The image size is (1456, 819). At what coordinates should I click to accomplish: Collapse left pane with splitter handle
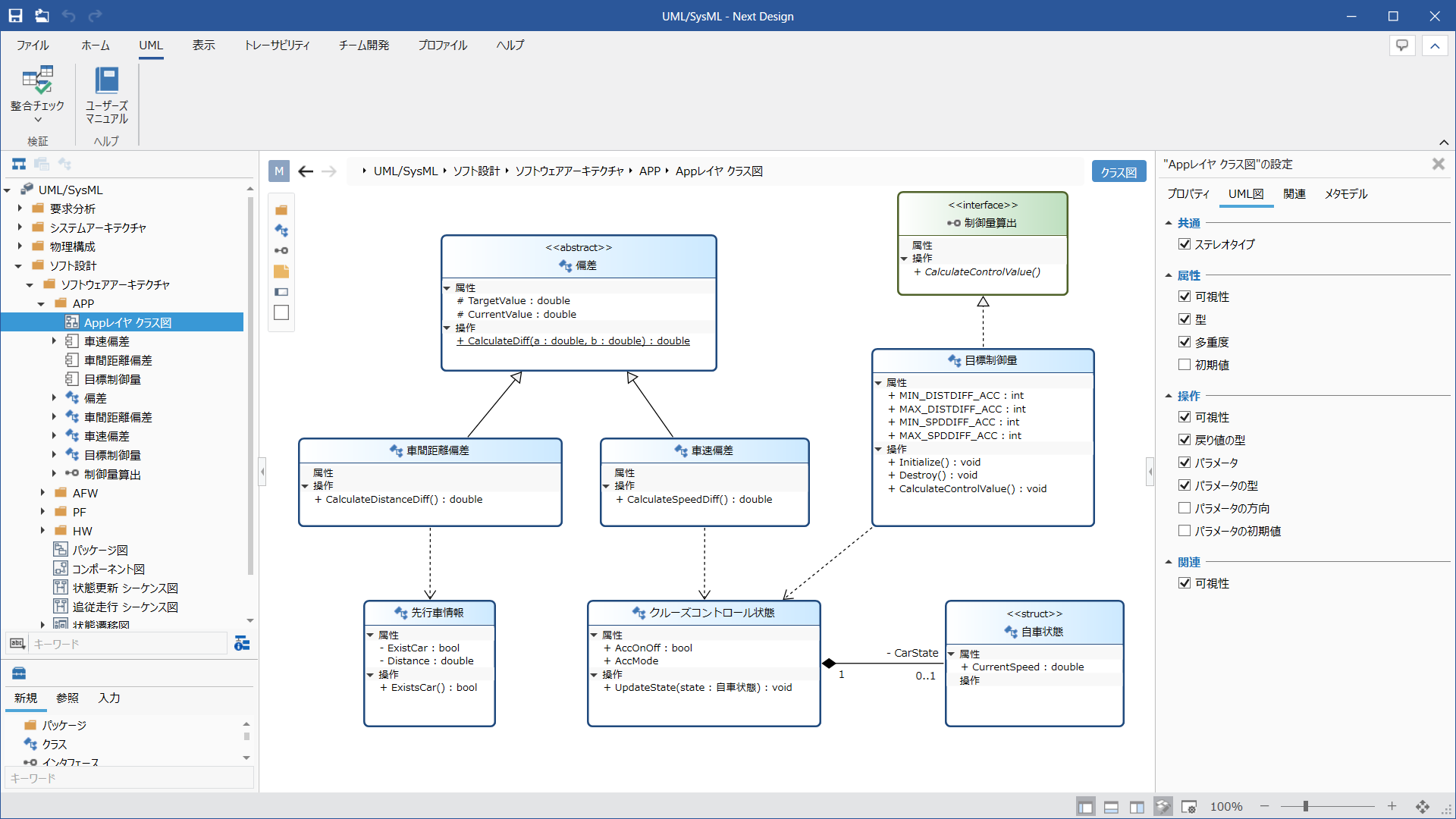[262, 472]
